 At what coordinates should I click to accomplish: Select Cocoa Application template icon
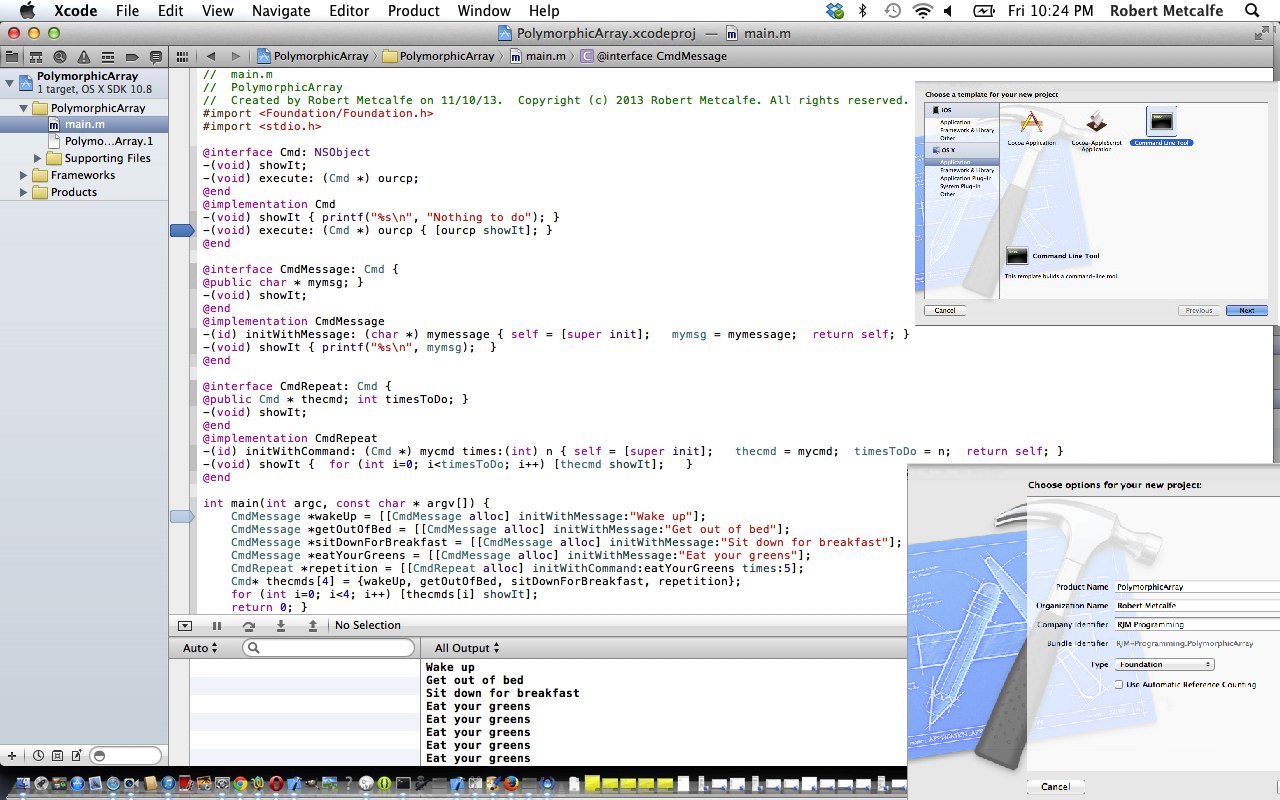(x=1032, y=124)
